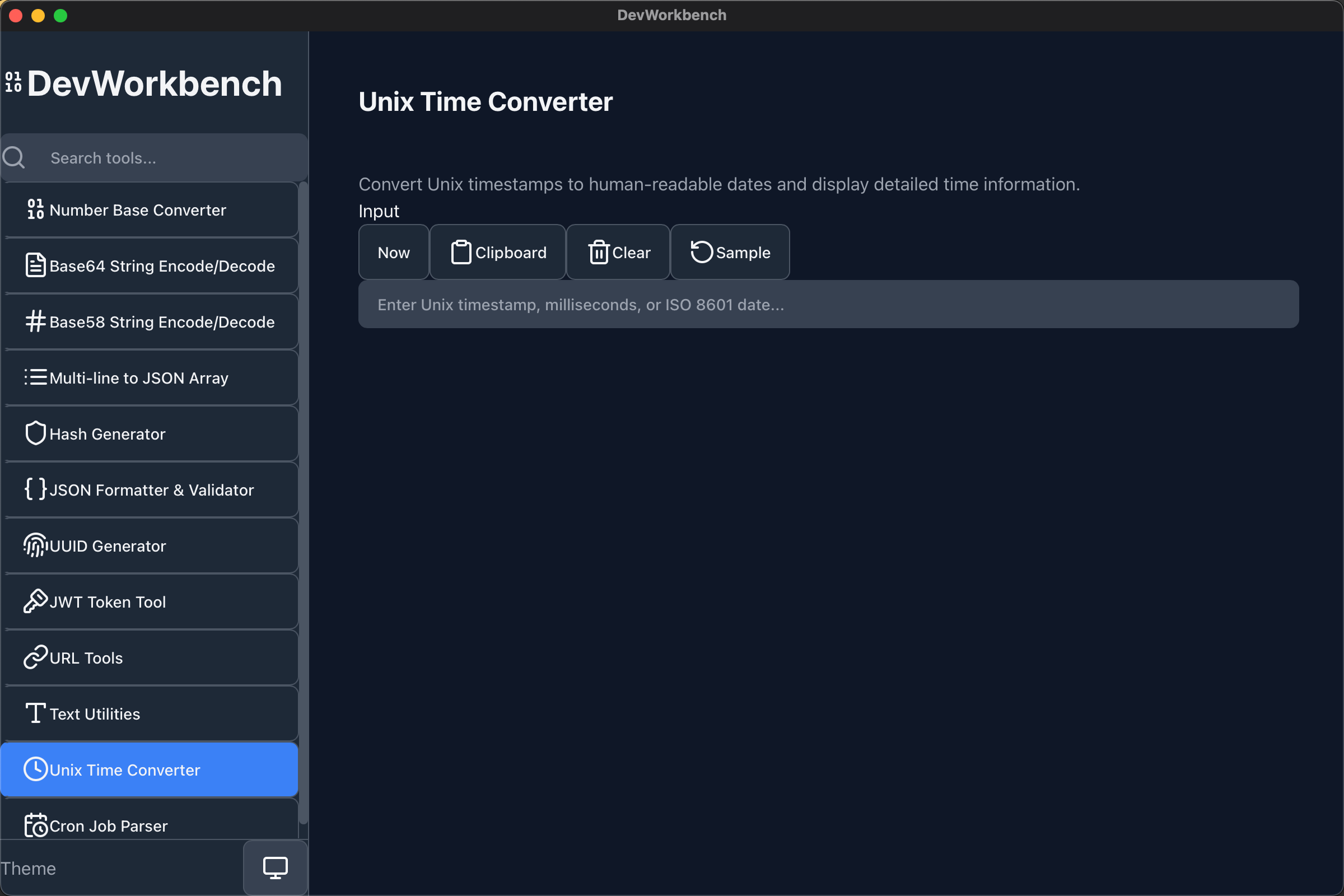The height and width of the screenshot is (896, 1344).
Task: Click the Cron Job Parser calendar icon
Action: (35, 825)
